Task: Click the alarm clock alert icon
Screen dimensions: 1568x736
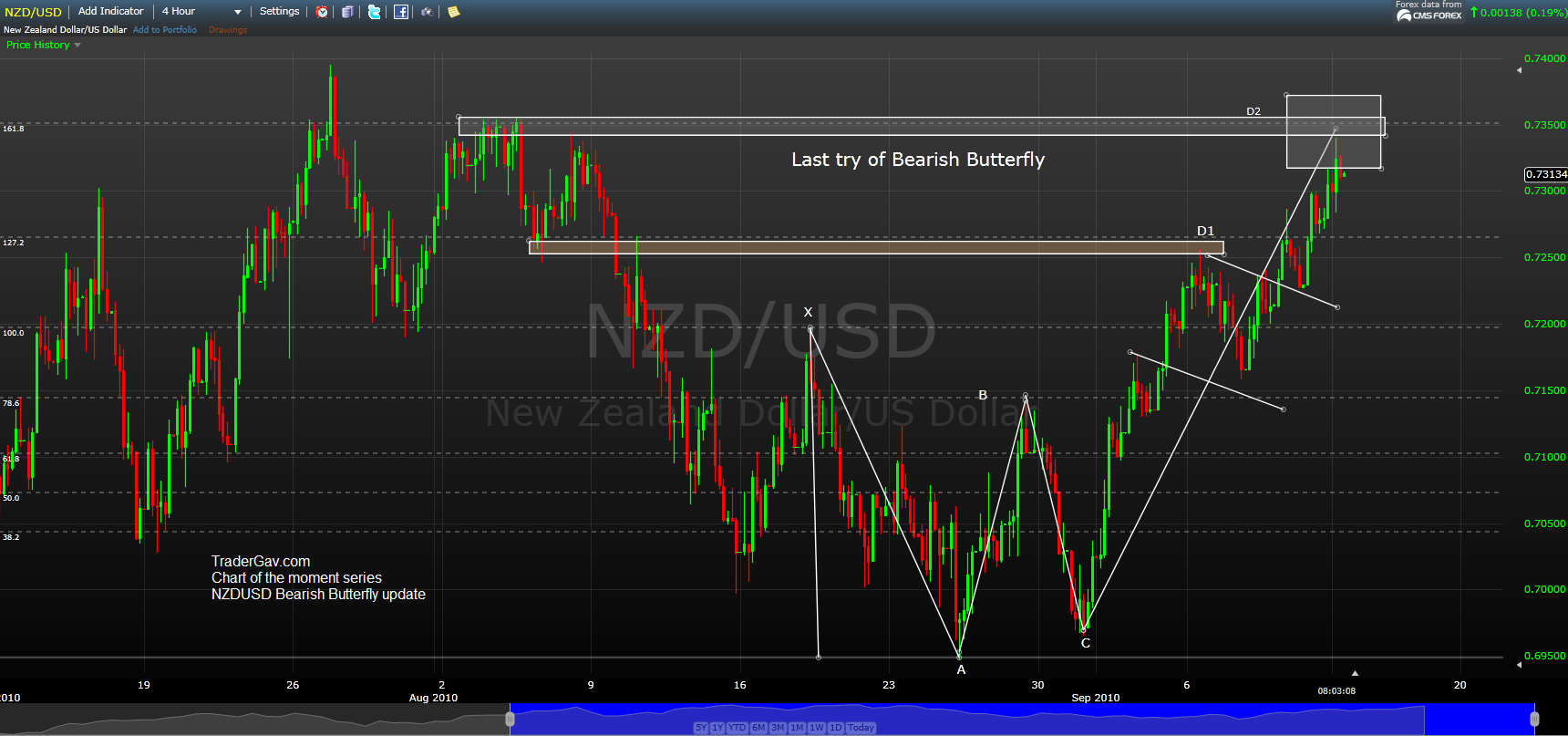Action: [x=322, y=12]
